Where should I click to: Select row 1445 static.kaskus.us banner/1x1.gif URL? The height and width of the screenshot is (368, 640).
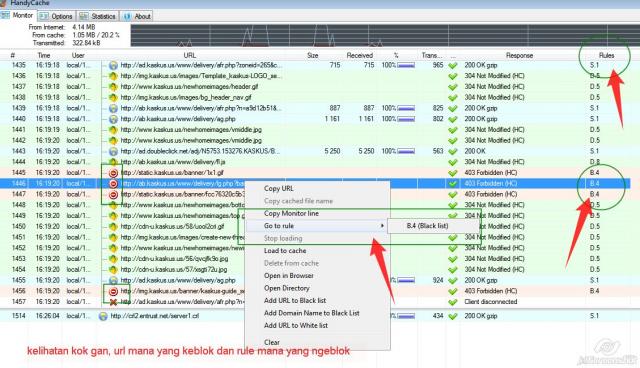click(172, 173)
